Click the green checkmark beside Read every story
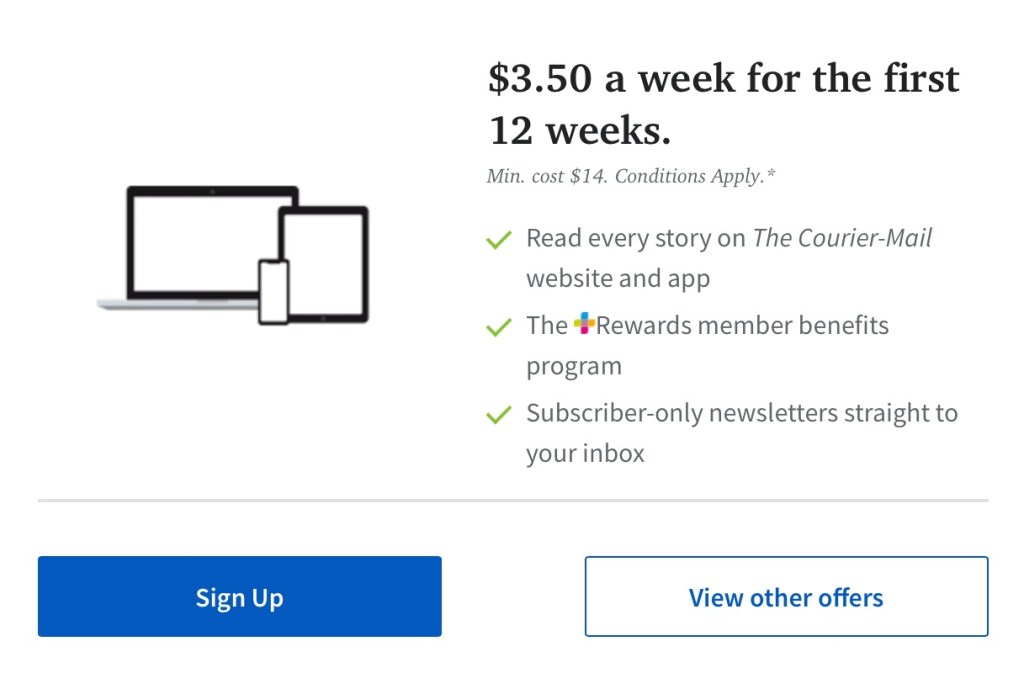The width and height of the screenshot is (1024, 689). [x=498, y=240]
